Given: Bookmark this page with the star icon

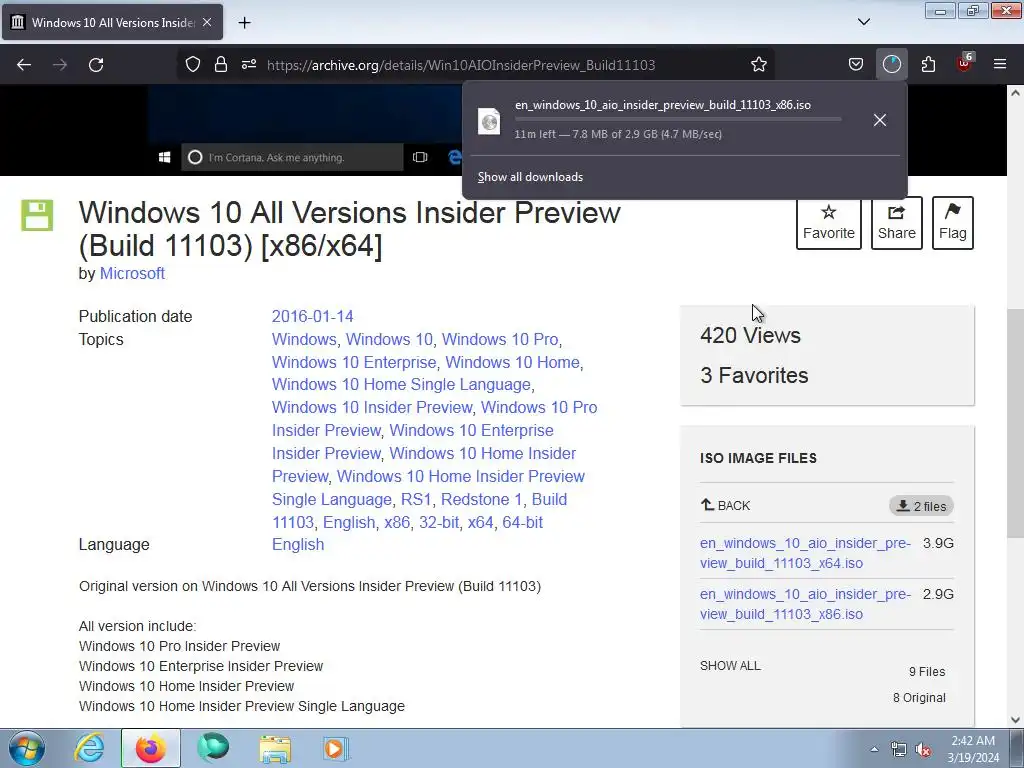Looking at the screenshot, I should (758, 64).
